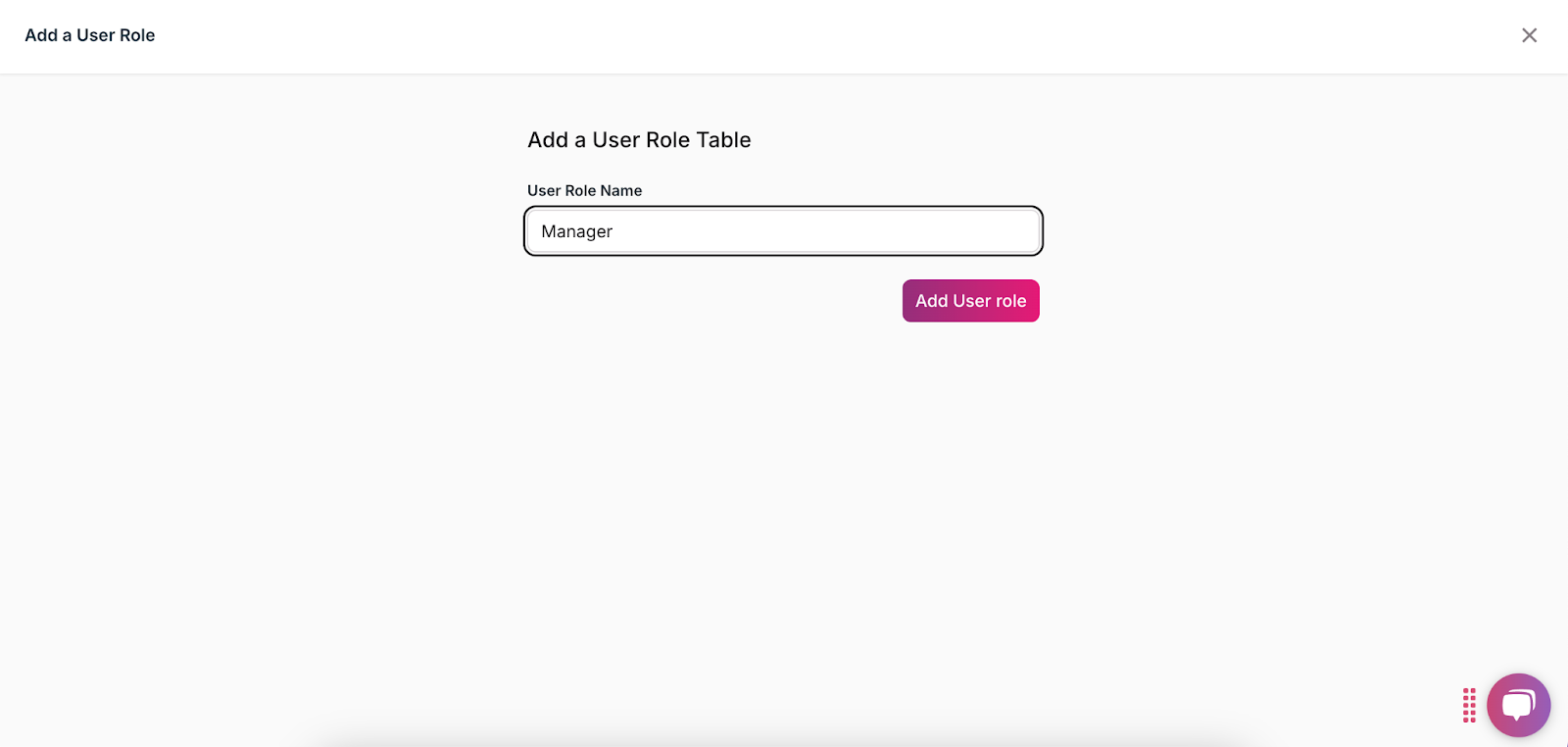Click the word Manager in the text box
Screen dimensions: 1568x747
(x=576, y=231)
